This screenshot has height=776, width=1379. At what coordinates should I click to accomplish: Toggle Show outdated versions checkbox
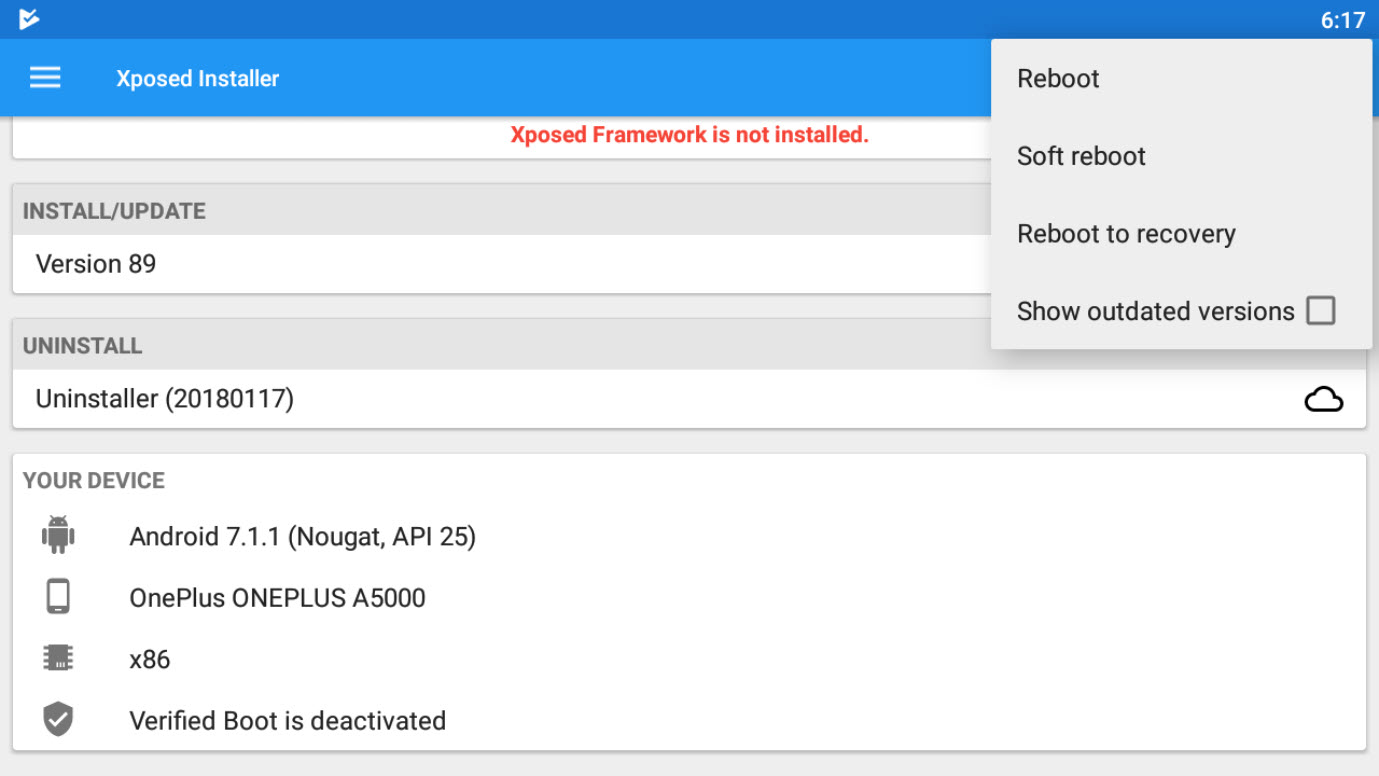[1321, 311]
